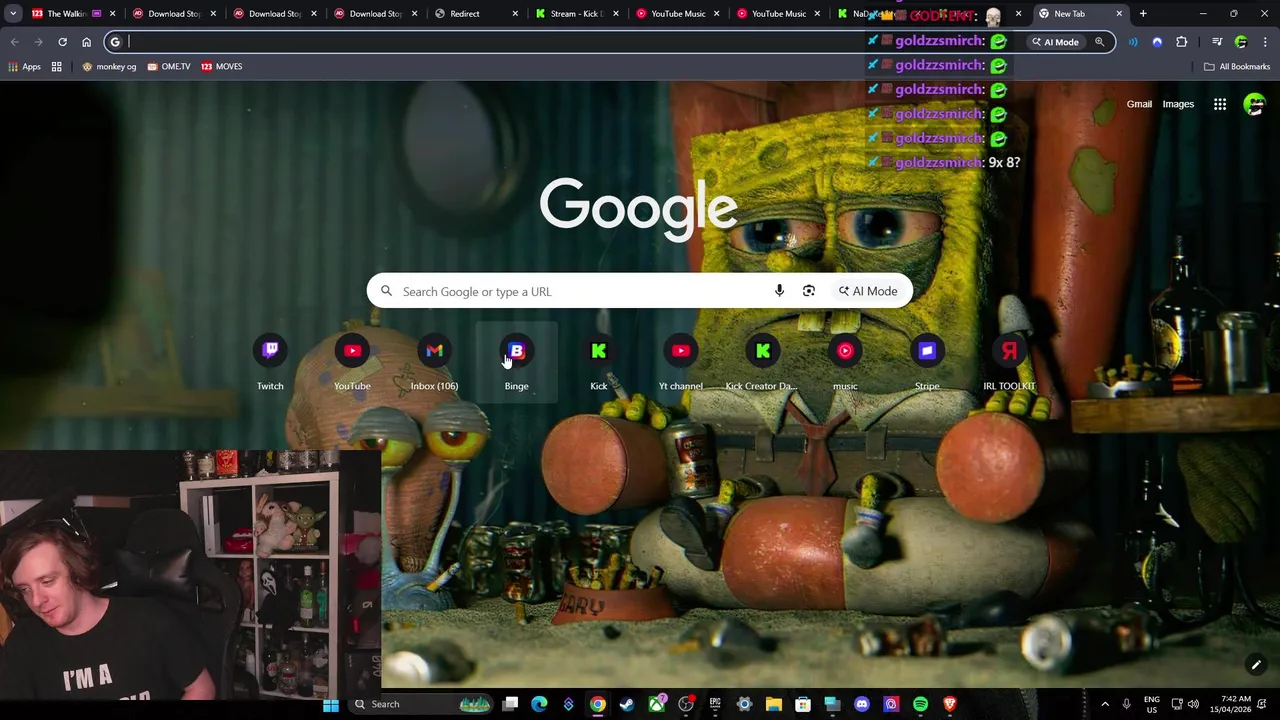Viewport: 1280px width, 720px height.
Task: Open the Gmail link
Action: tap(1139, 104)
